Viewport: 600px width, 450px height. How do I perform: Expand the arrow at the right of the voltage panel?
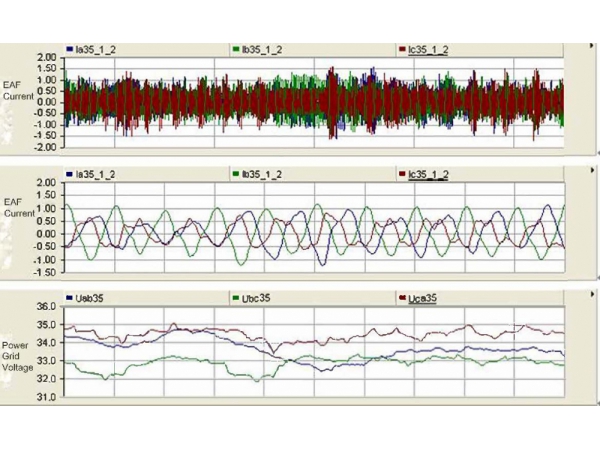[x=593, y=297]
